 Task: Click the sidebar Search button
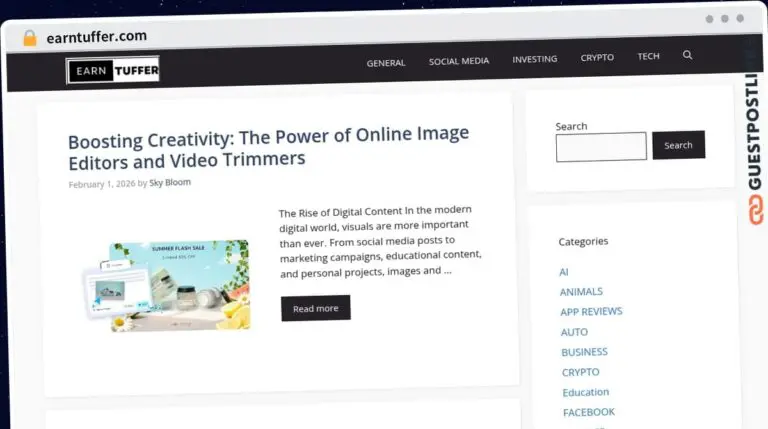[678, 145]
